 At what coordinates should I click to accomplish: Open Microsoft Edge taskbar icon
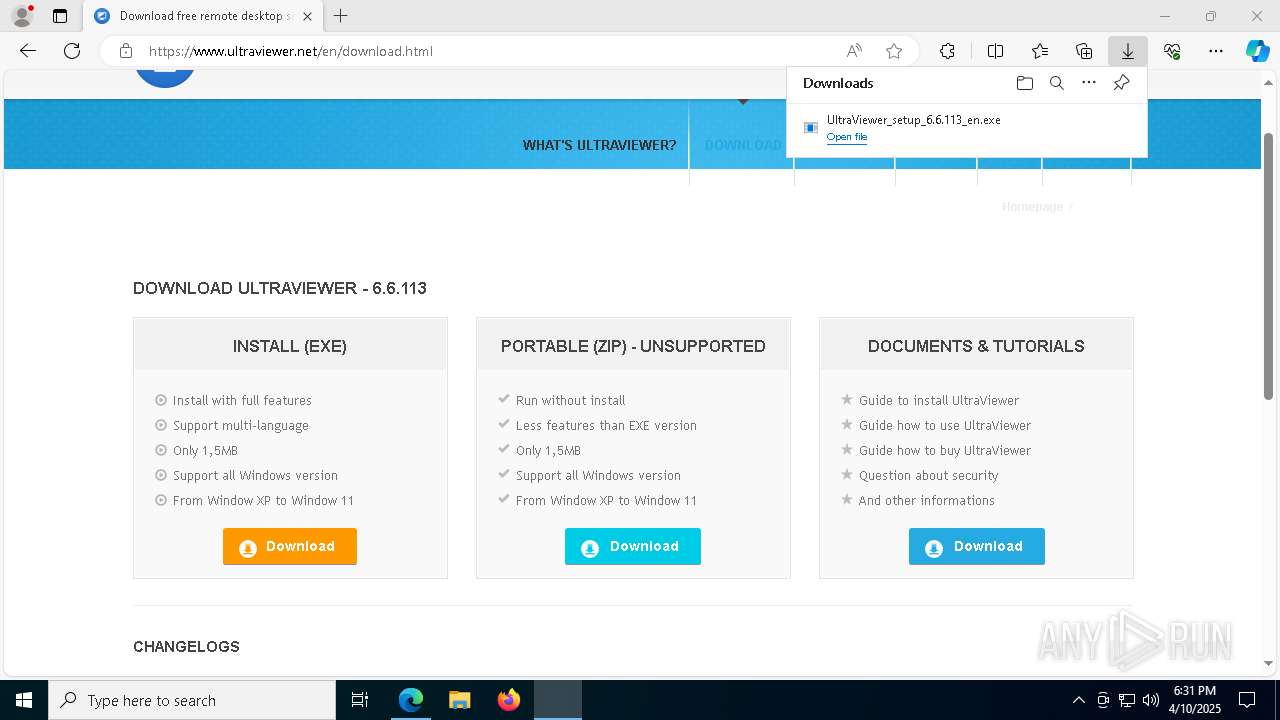[411, 700]
